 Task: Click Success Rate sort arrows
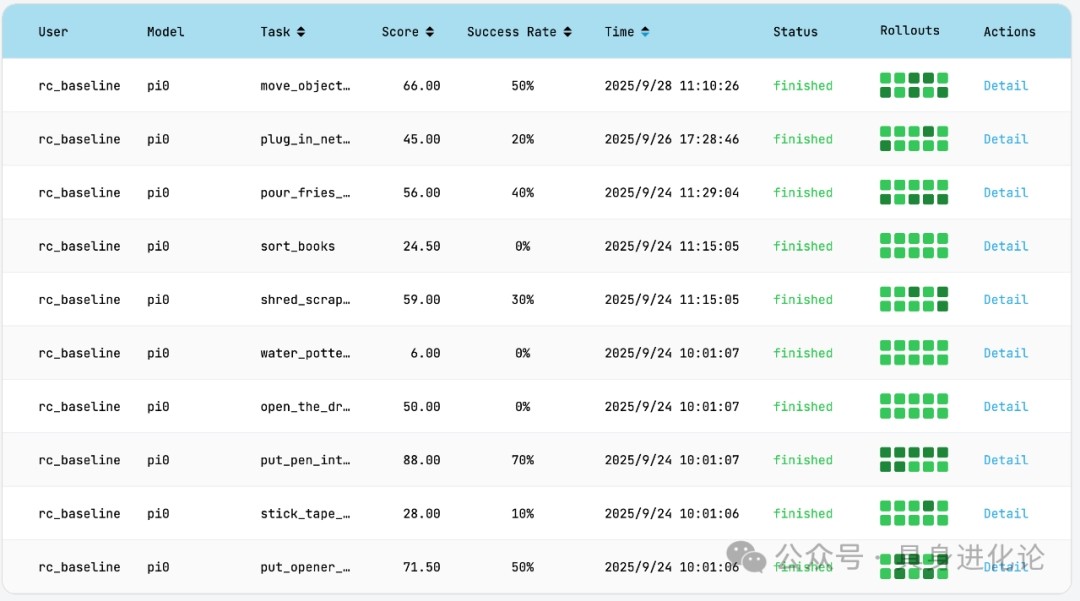tap(567, 32)
